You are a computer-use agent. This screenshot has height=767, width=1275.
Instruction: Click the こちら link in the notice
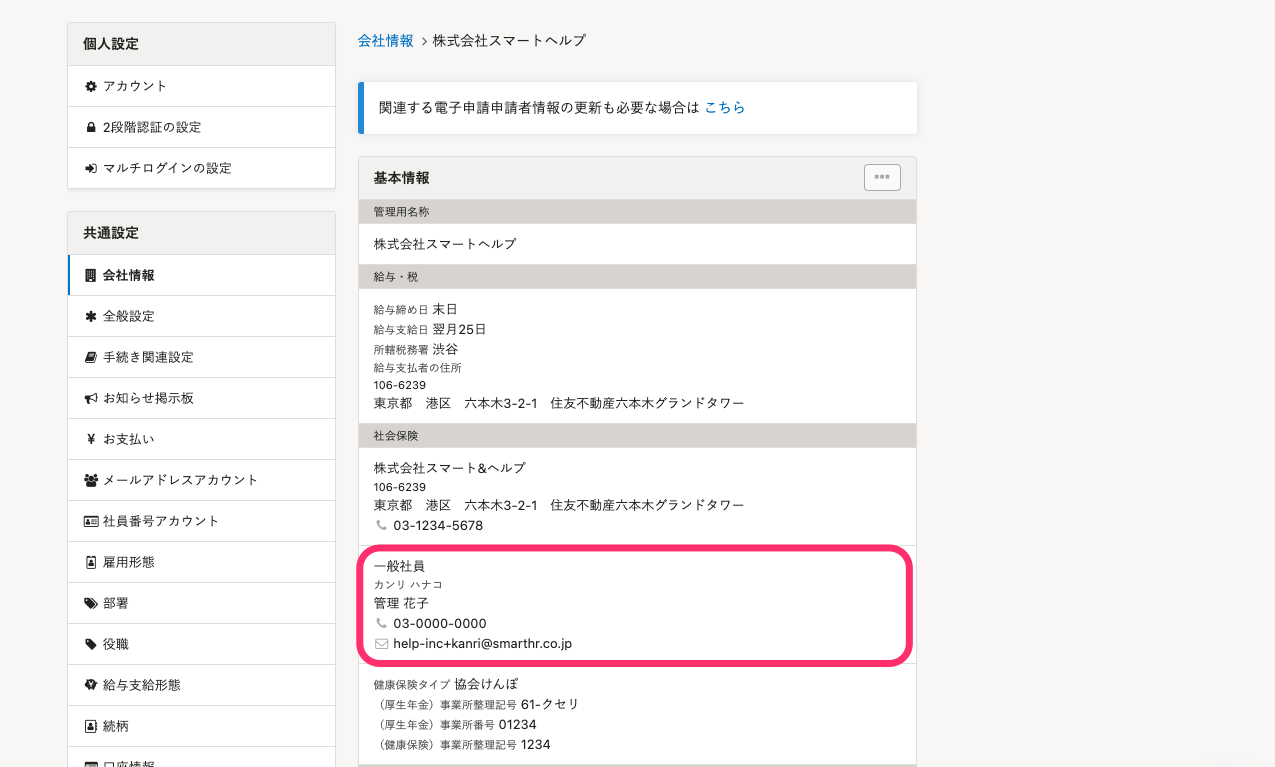[725, 107]
